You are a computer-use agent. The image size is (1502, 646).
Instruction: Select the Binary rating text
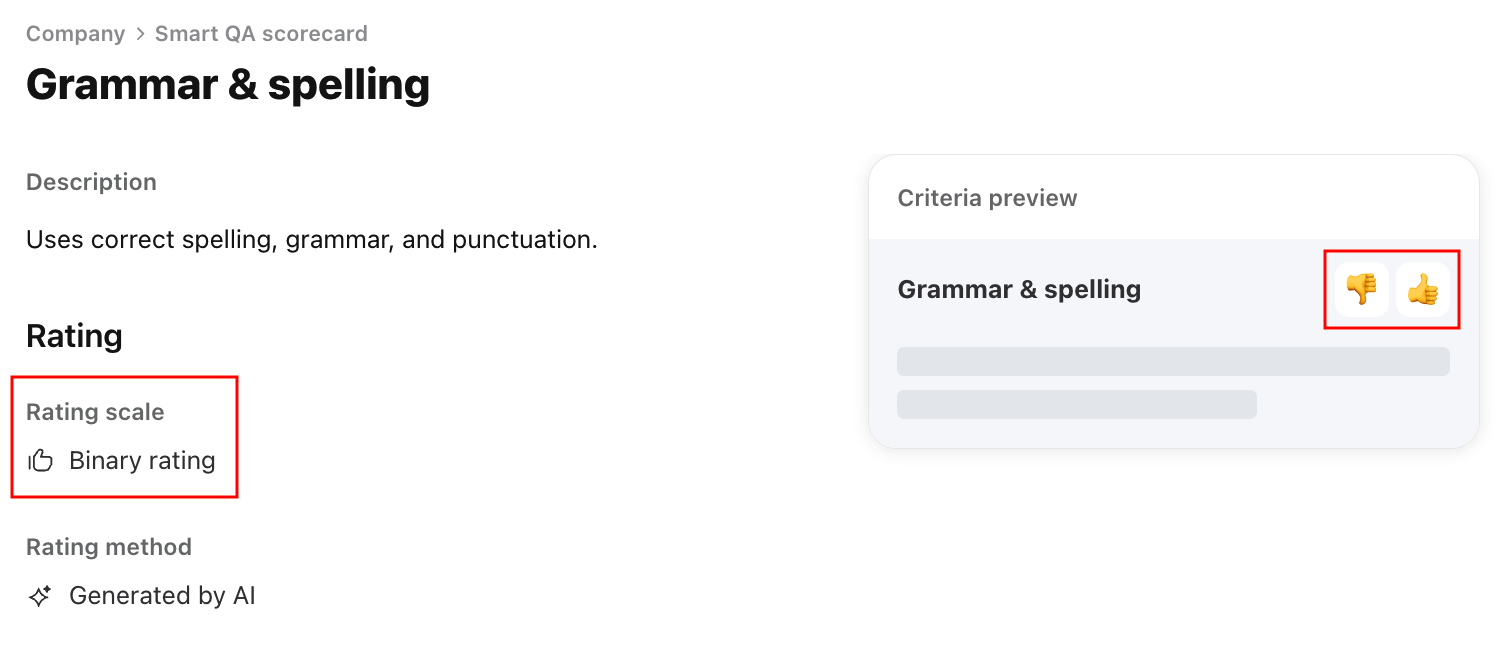(142, 461)
